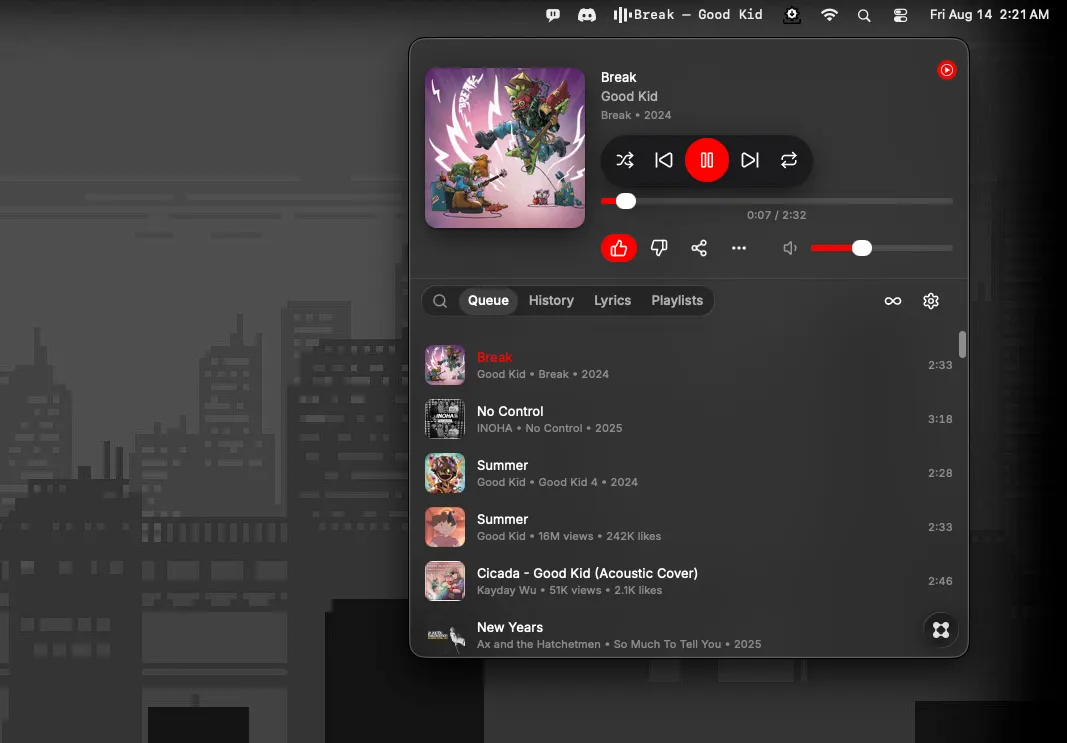Open the YouTube Music logo icon
1067x743 pixels.
(947, 70)
